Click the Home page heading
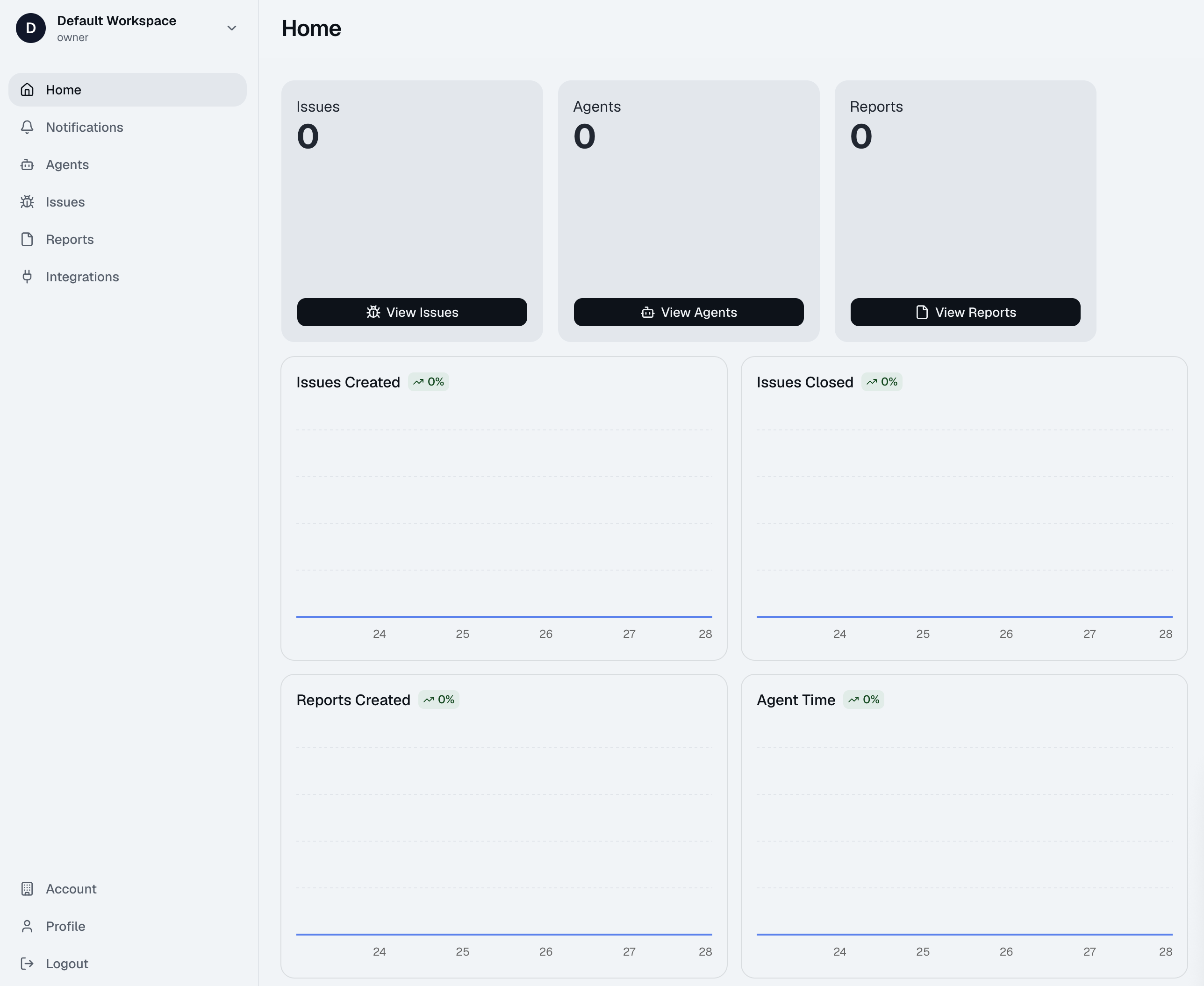 311,29
